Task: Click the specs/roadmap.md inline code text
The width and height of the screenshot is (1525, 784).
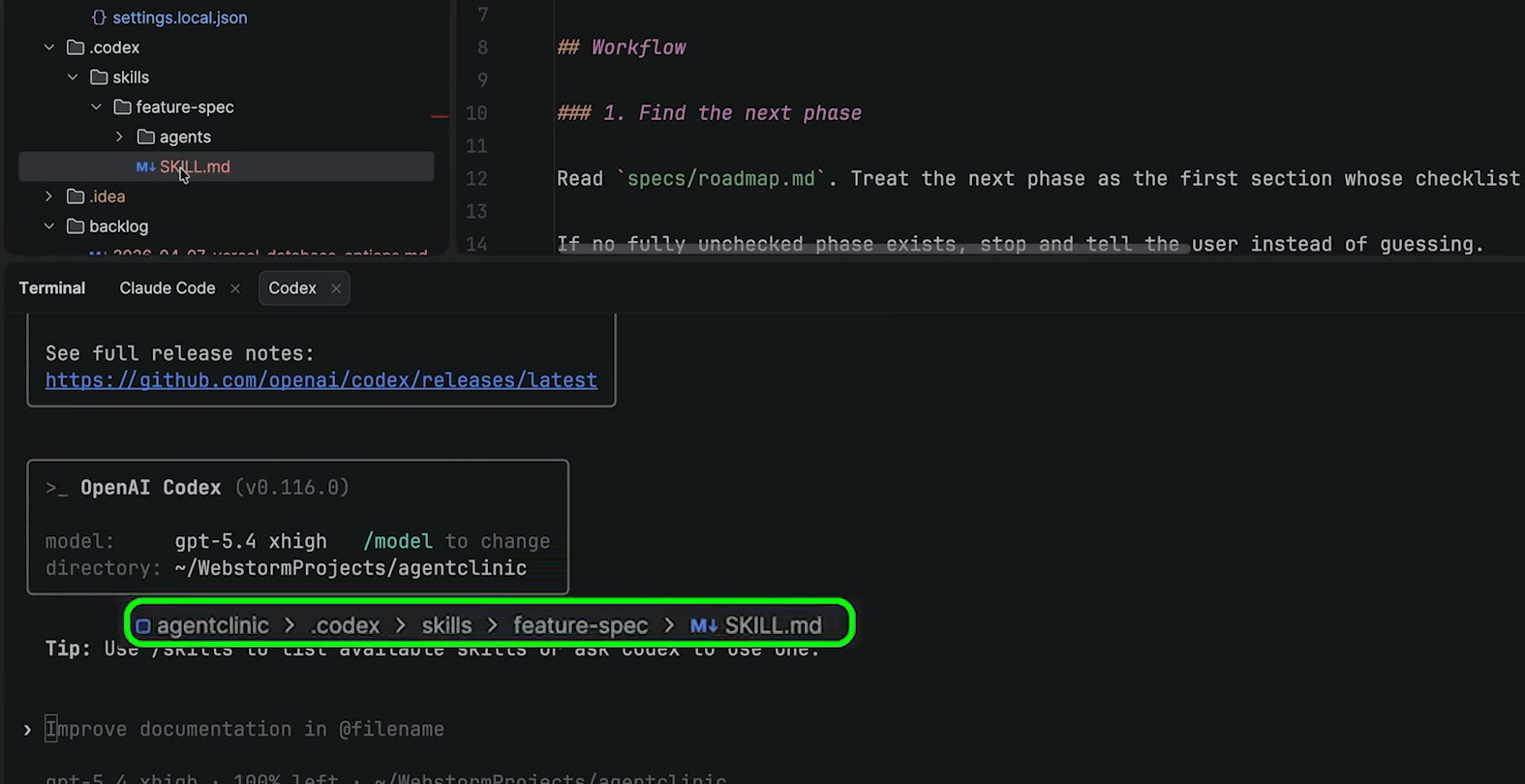Action: tap(721, 179)
